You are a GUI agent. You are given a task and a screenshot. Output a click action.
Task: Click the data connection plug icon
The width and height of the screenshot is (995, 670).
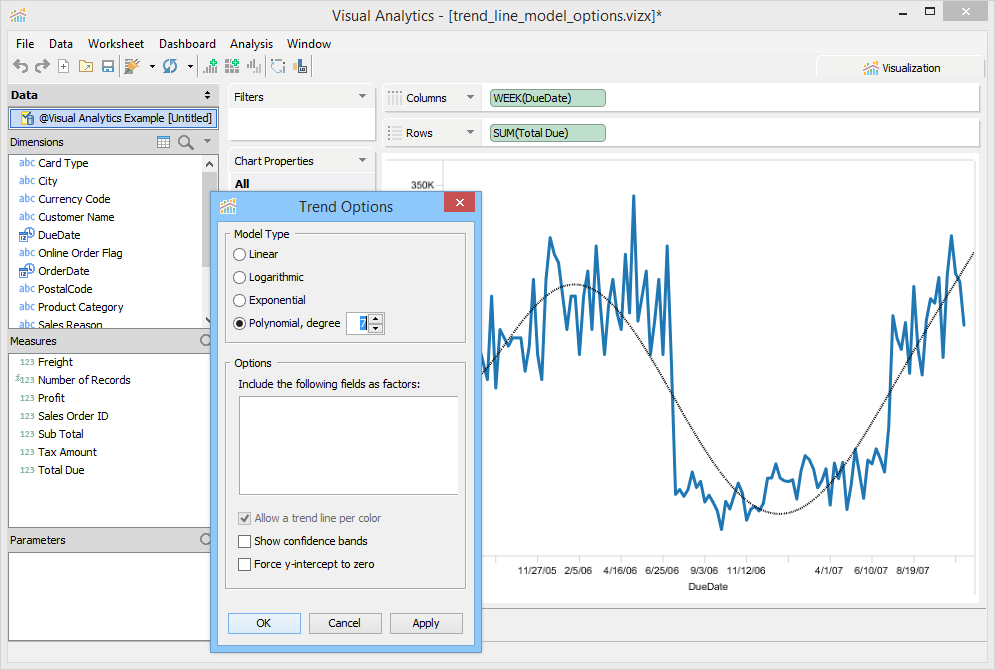132,66
